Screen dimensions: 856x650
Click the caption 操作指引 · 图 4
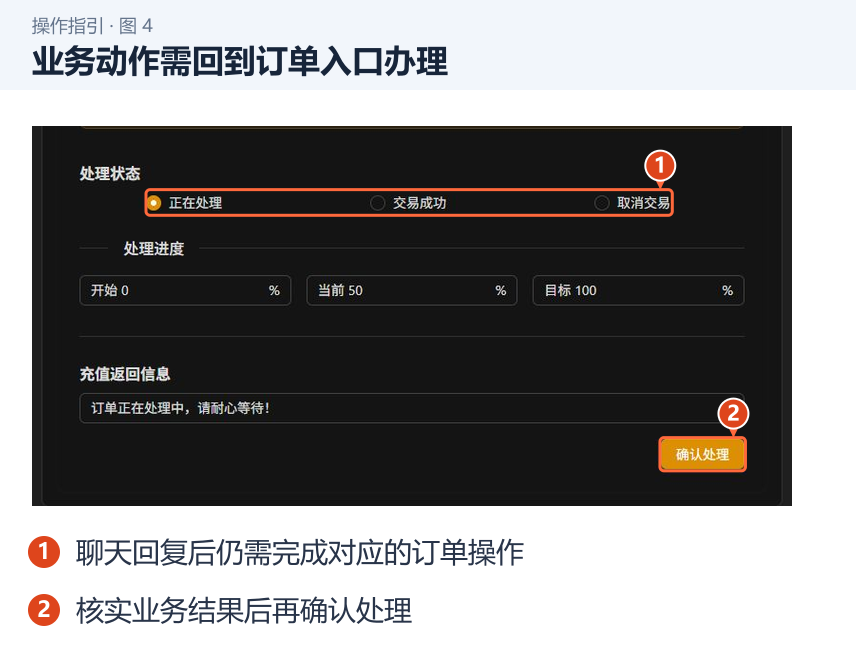pyautogui.click(x=92, y=26)
